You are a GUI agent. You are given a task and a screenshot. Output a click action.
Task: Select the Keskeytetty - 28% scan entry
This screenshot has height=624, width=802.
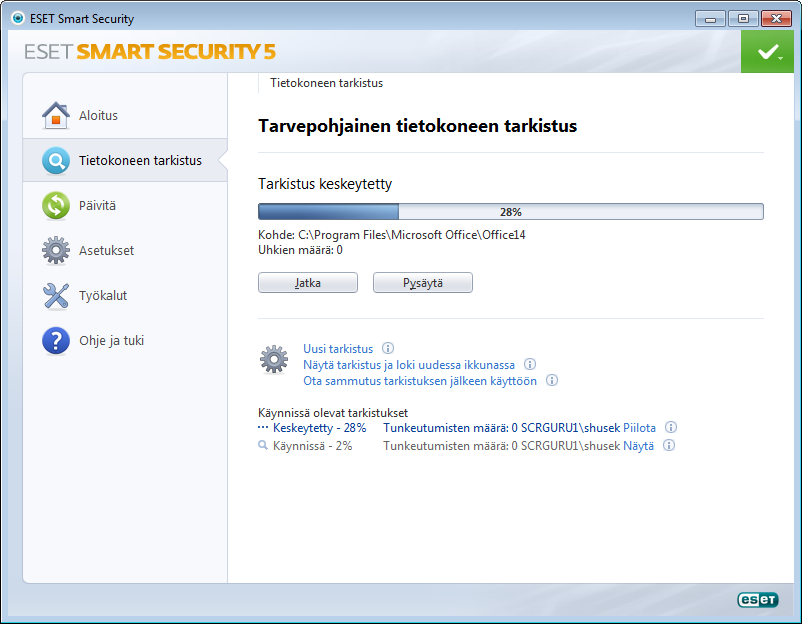[320, 428]
